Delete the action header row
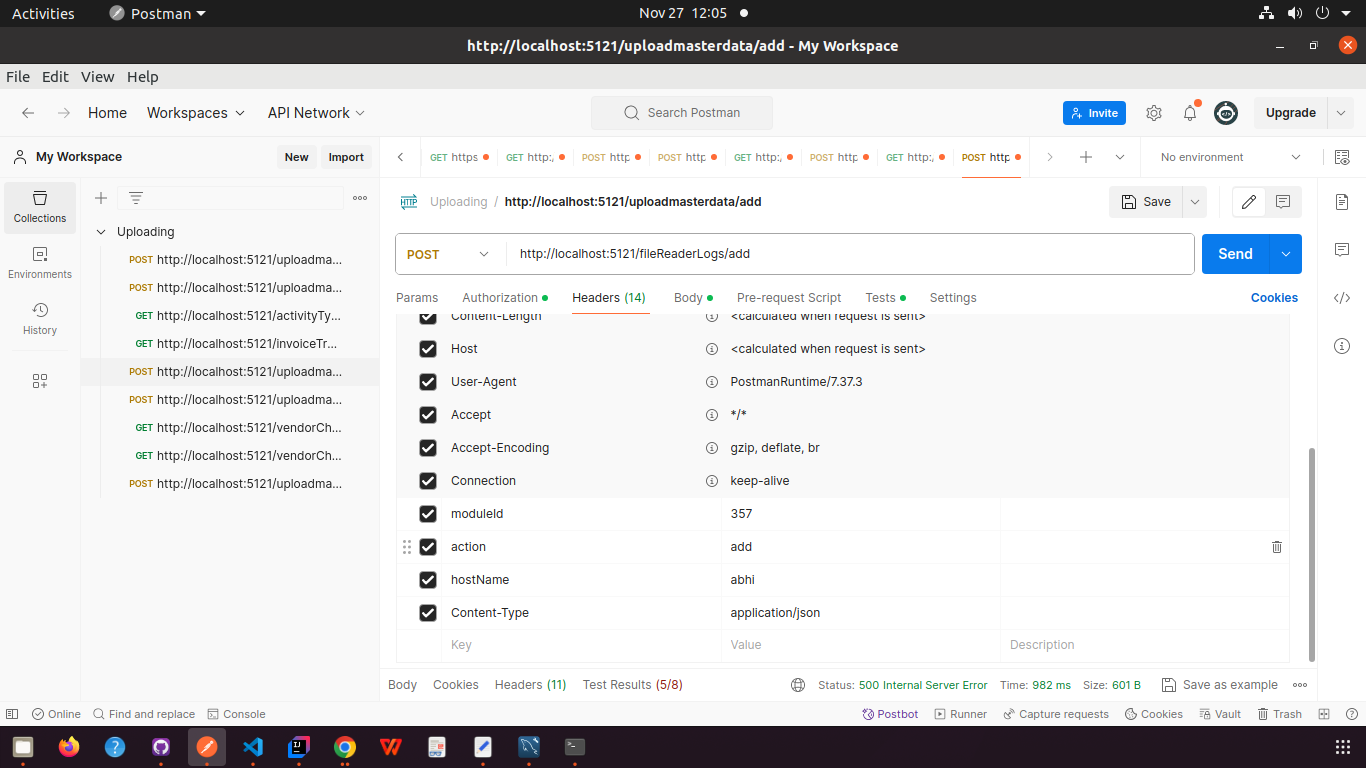The height and width of the screenshot is (768, 1366). [x=1276, y=547]
